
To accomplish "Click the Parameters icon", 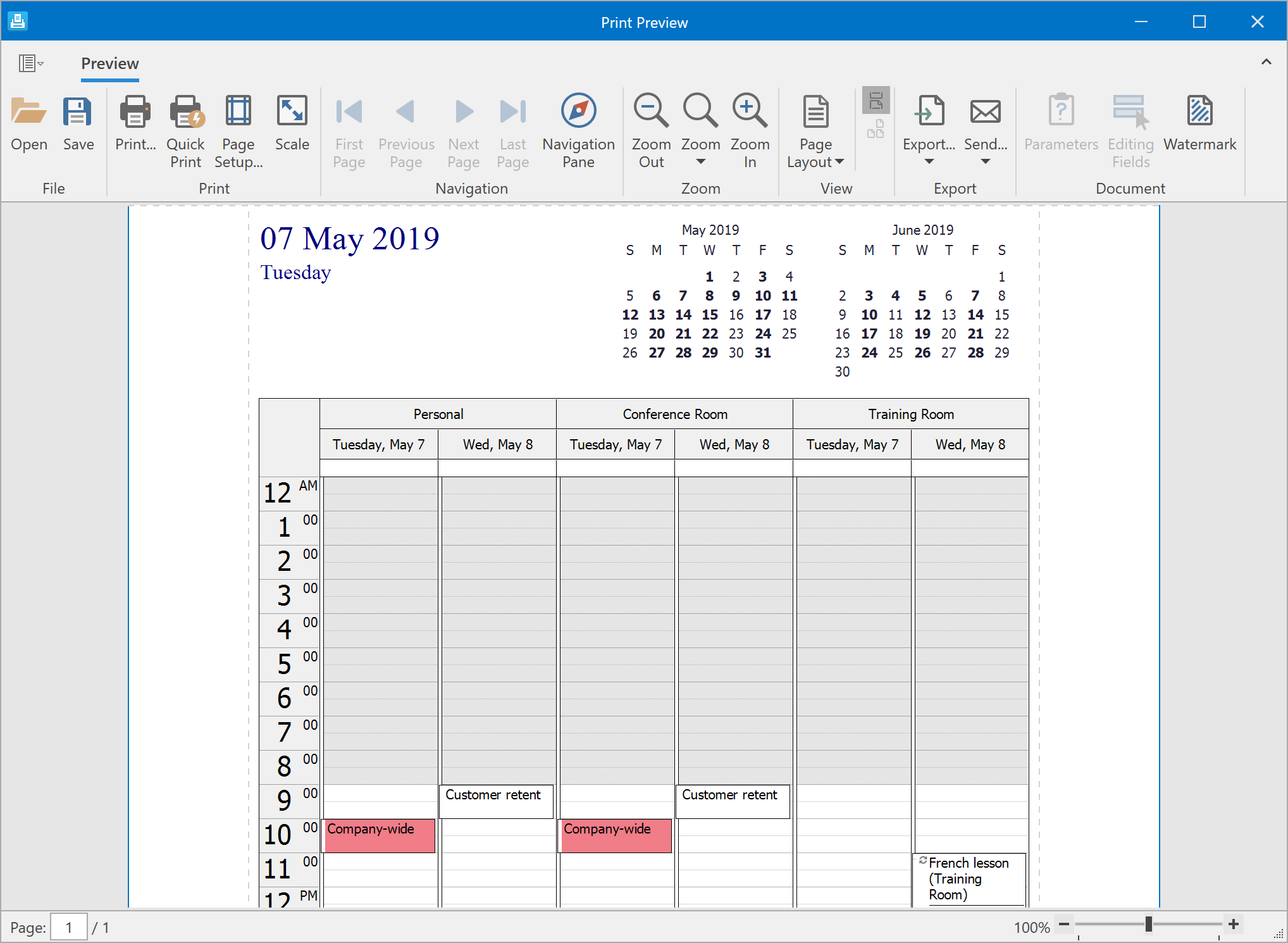I will tap(1060, 120).
